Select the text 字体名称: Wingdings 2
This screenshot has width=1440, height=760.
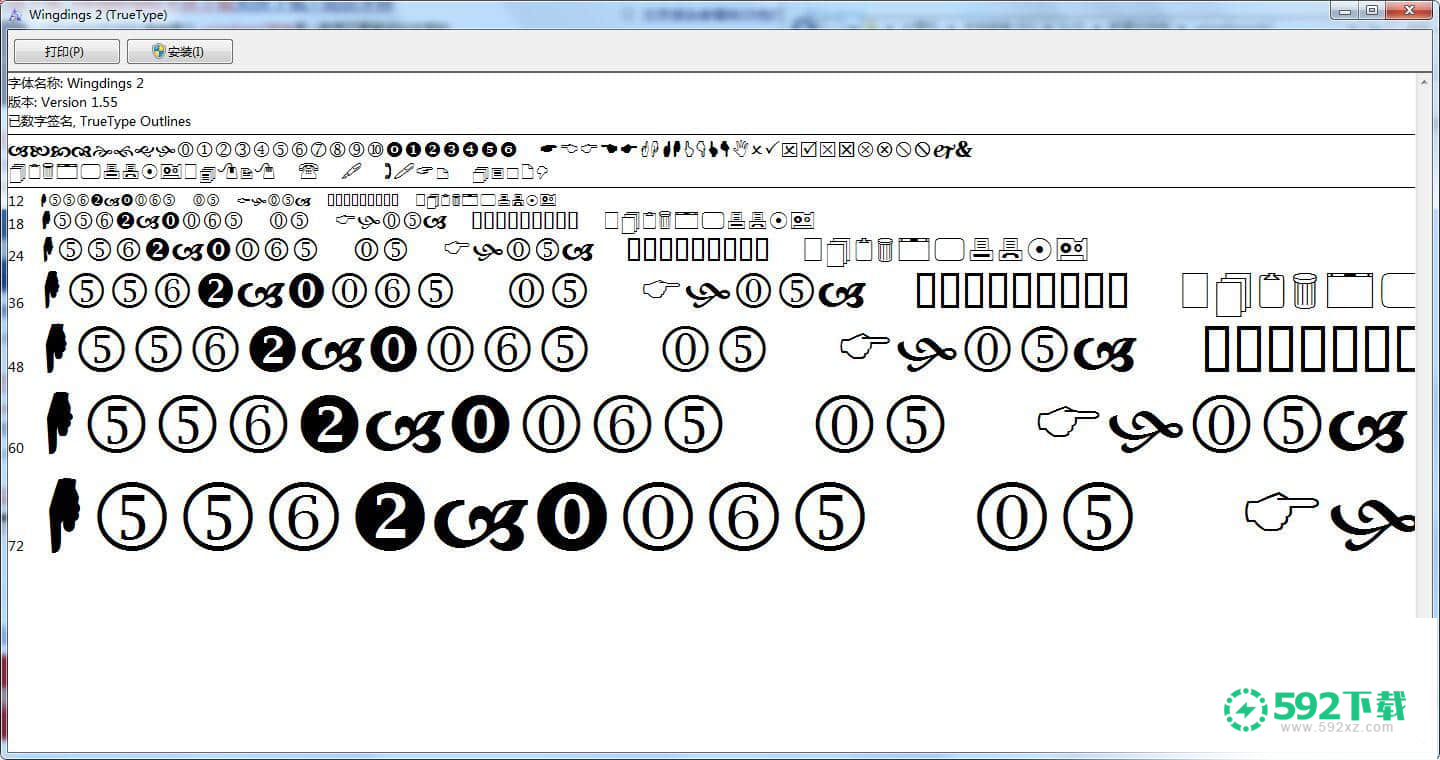[76, 83]
